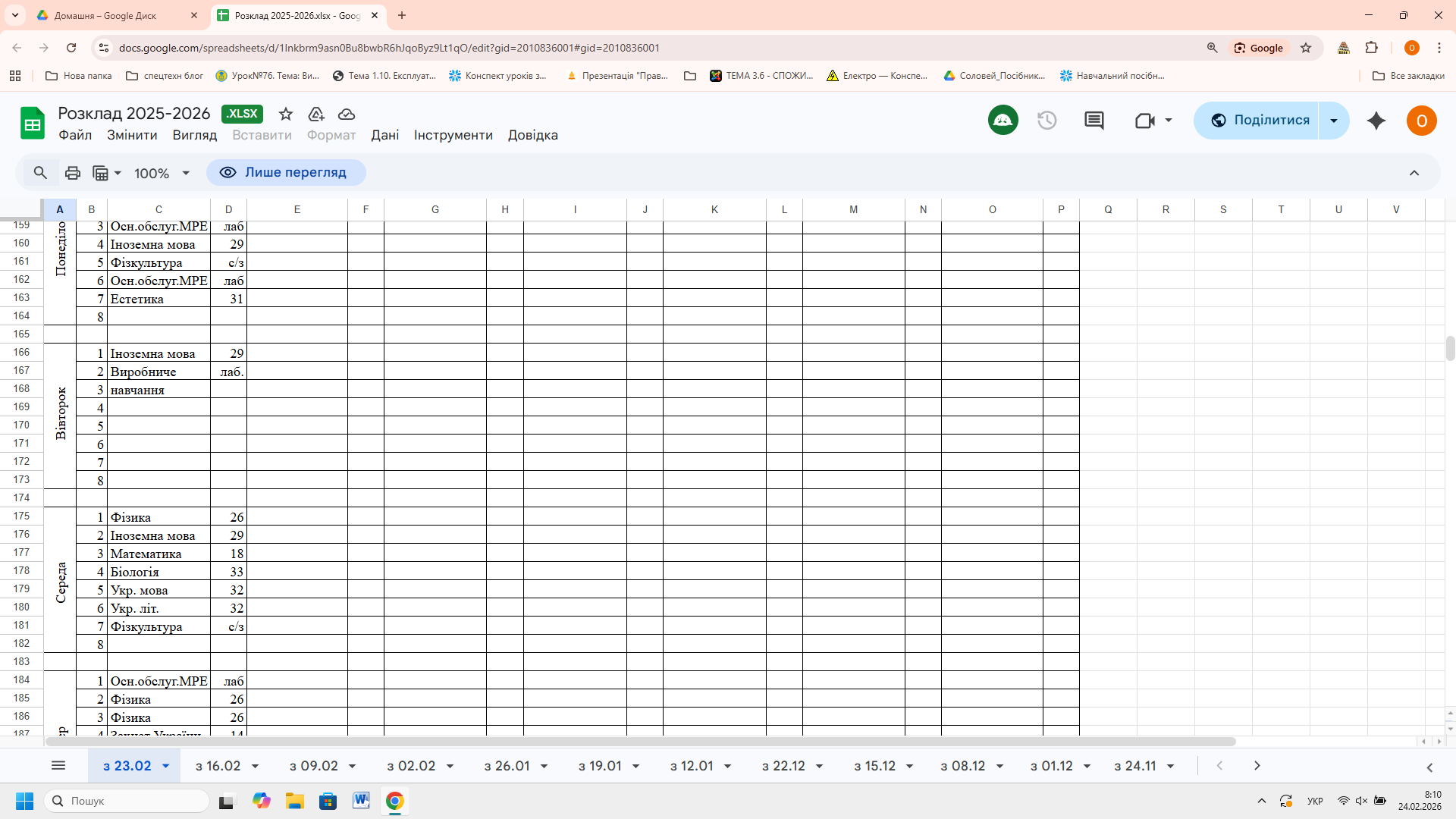The width and height of the screenshot is (1456, 819).
Task: Click the version history clock icon
Action: [x=1046, y=121]
